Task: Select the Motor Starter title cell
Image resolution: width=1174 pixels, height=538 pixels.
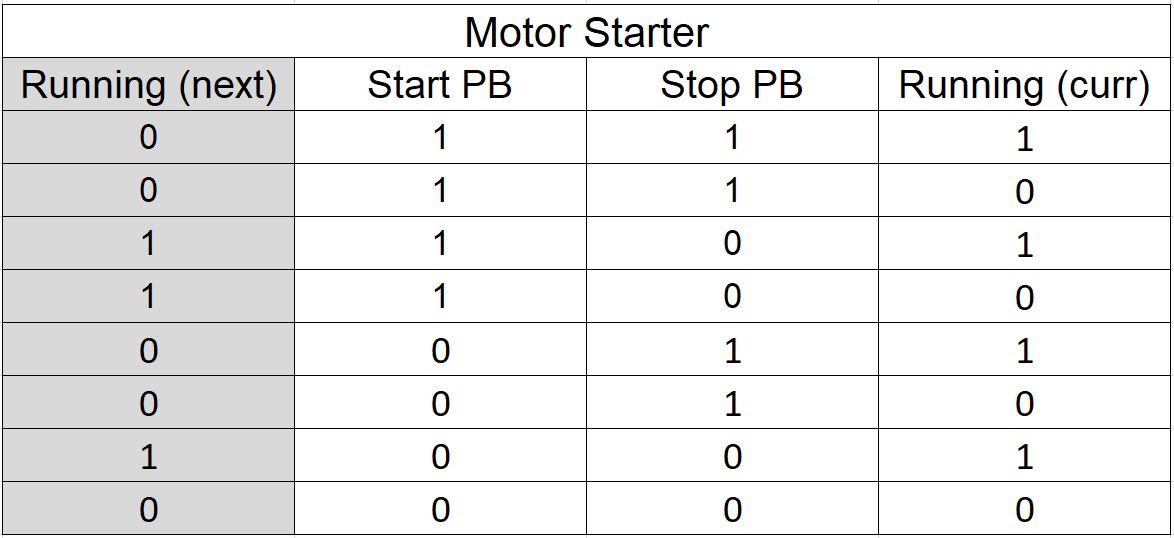Action: (587, 32)
